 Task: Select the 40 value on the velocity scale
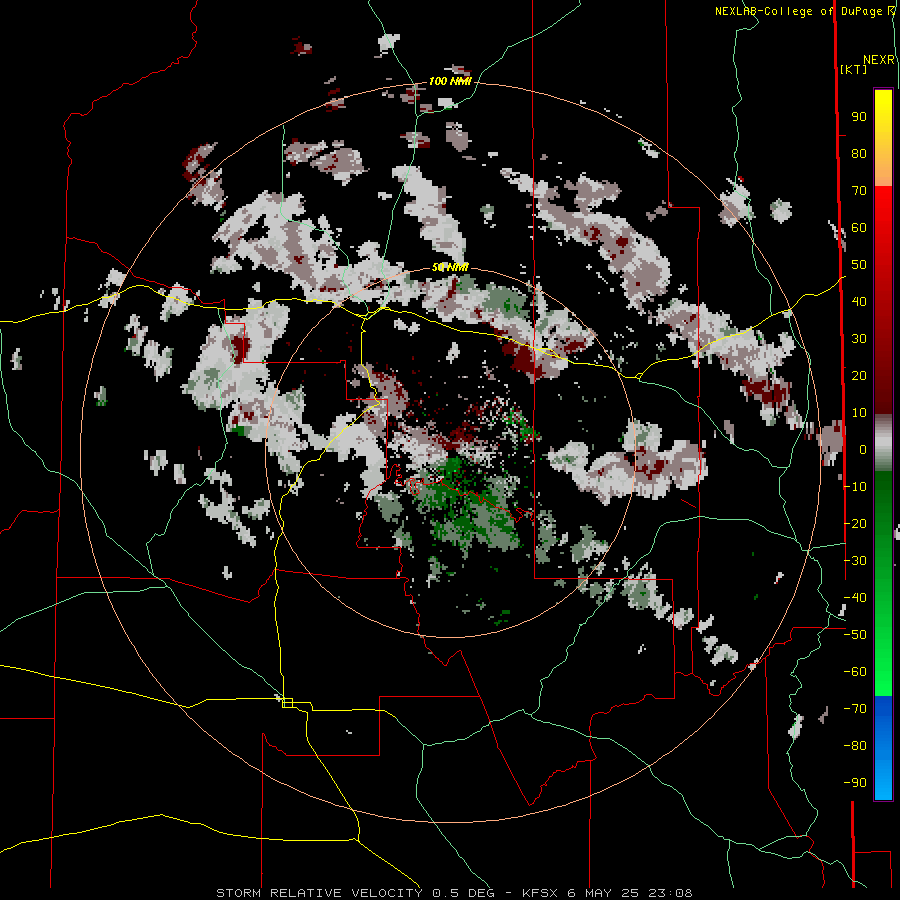point(859,301)
